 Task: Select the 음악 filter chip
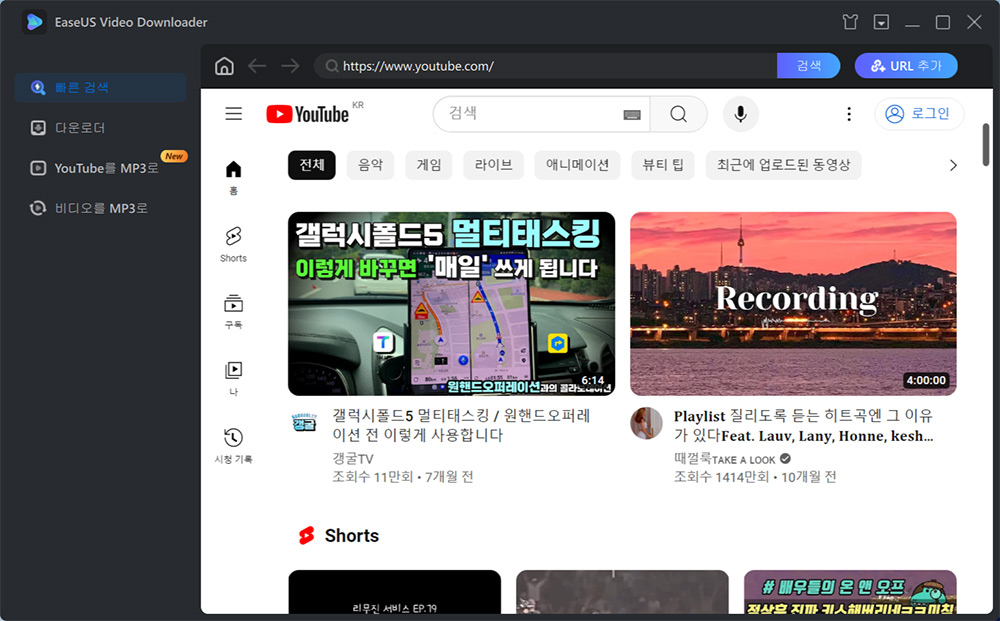(370, 165)
